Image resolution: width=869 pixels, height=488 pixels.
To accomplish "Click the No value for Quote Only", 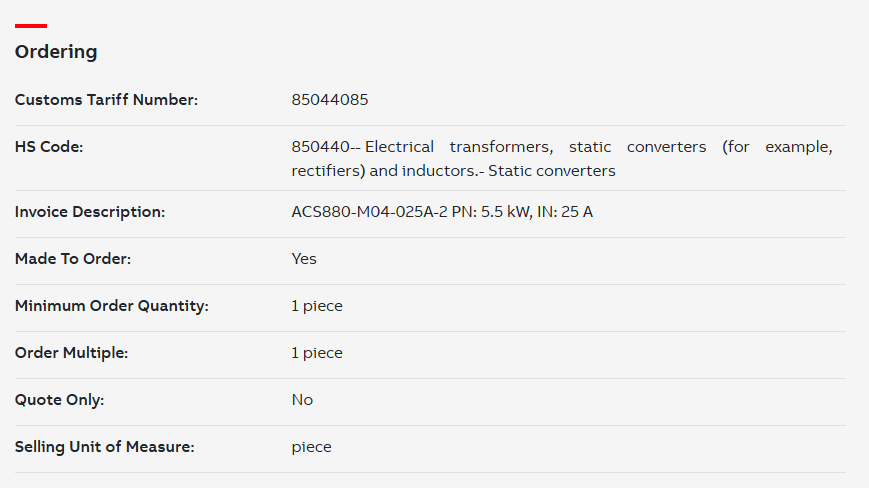I will point(302,400).
